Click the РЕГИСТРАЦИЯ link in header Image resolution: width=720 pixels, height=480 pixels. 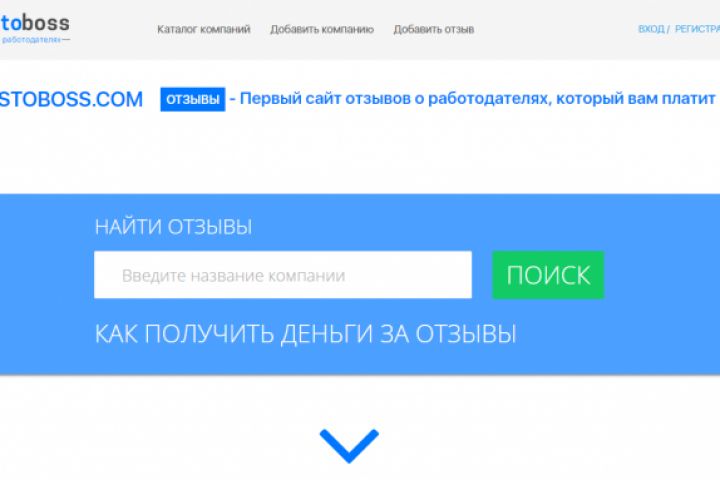(x=697, y=29)
